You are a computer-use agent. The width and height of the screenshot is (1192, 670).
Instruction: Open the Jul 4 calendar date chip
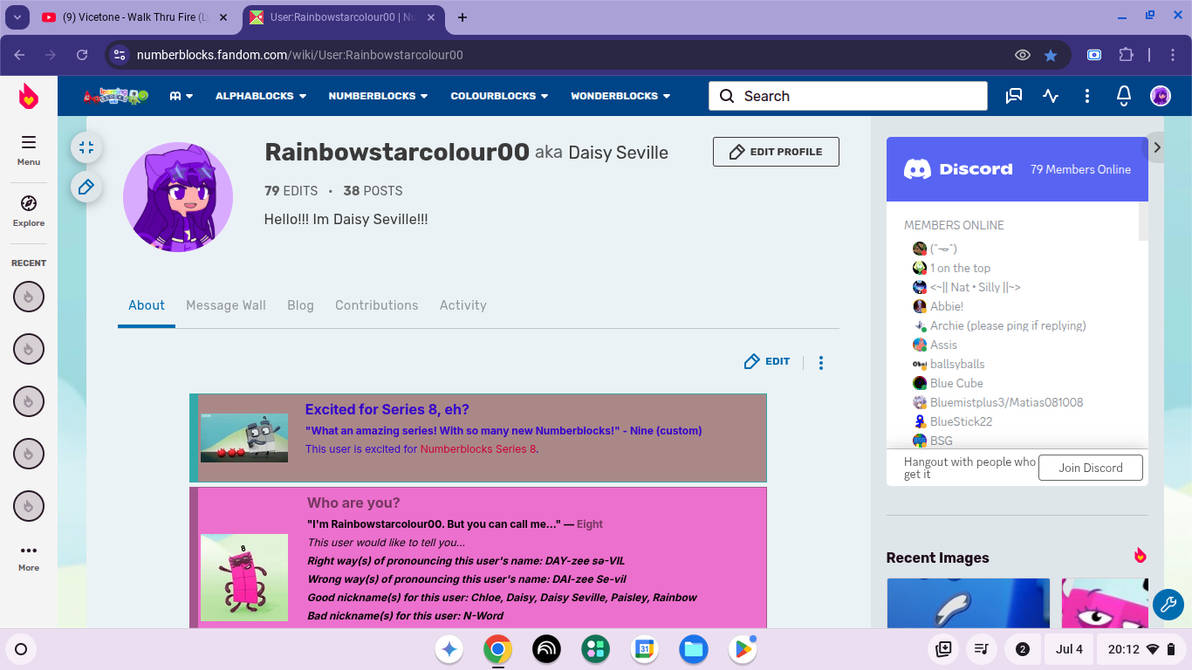(x=1069, y=649)
